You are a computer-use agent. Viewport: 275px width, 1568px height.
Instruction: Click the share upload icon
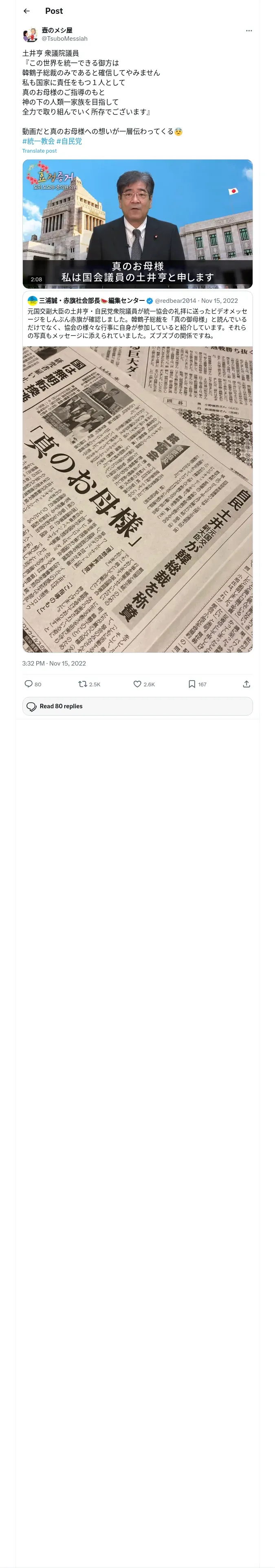coord(246,684)
